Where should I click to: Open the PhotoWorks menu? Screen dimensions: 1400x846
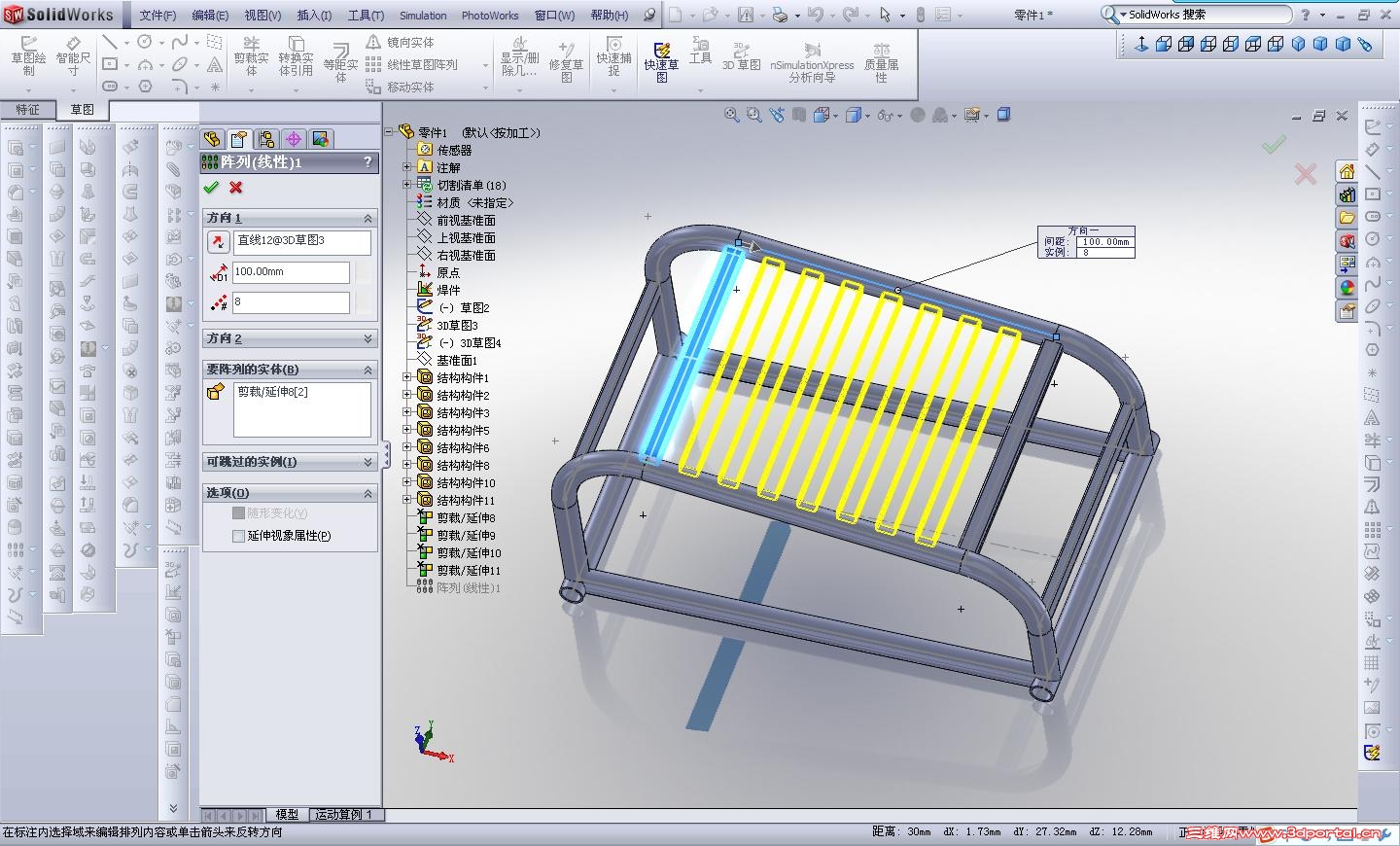[490, 16]
